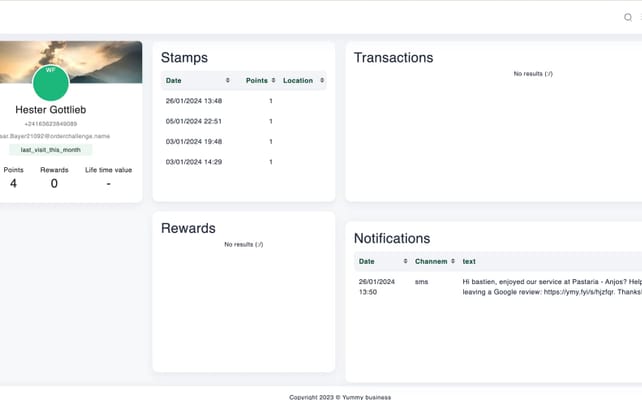Viewport: 642px width, 400px height.
Task: Click the green WF profile avatar
Action: pyautogui.click(x=51, y=83)
